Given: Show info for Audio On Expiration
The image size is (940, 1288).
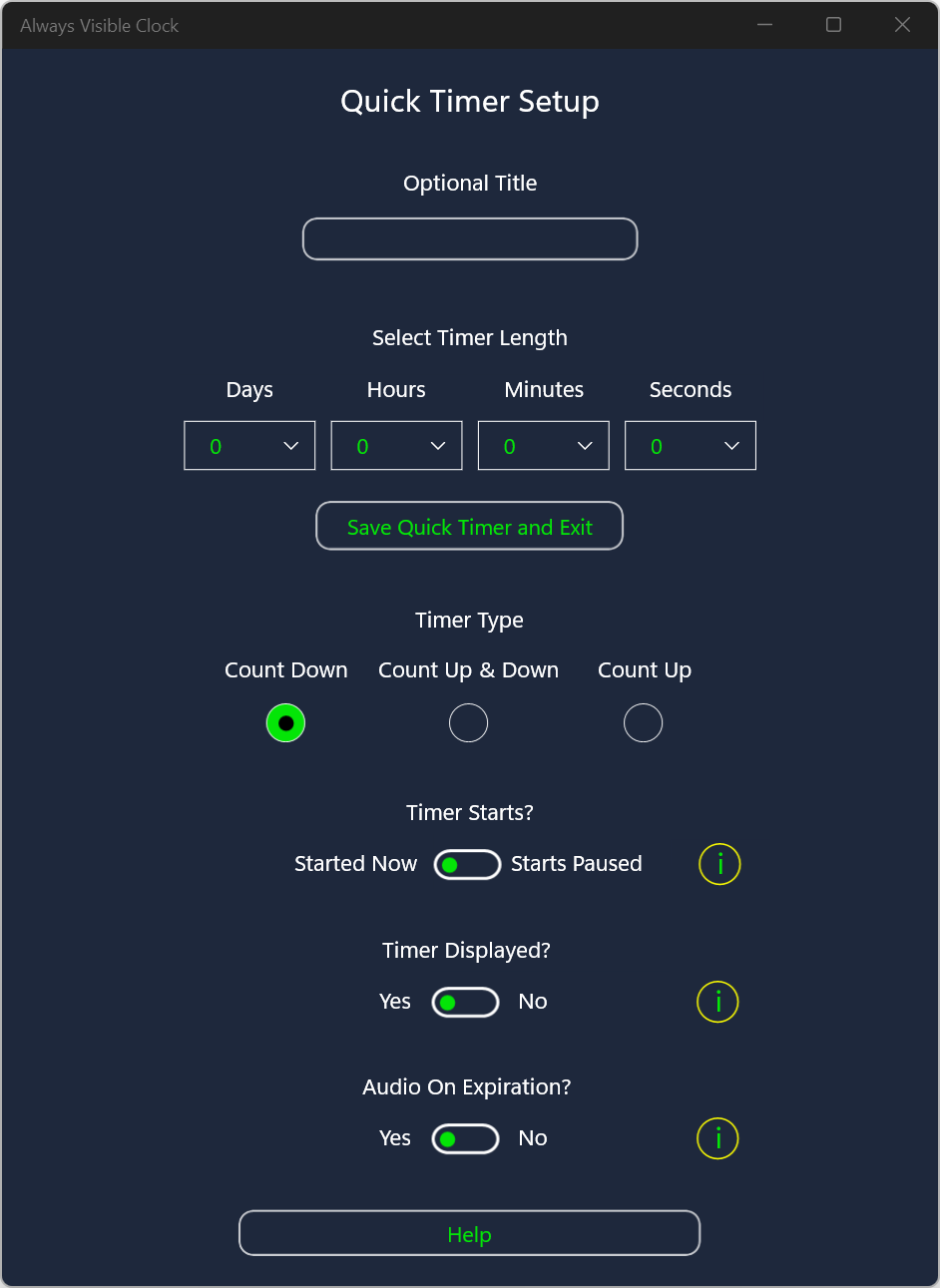Looking at the screenshot, I should click(x=717, y=1138).
